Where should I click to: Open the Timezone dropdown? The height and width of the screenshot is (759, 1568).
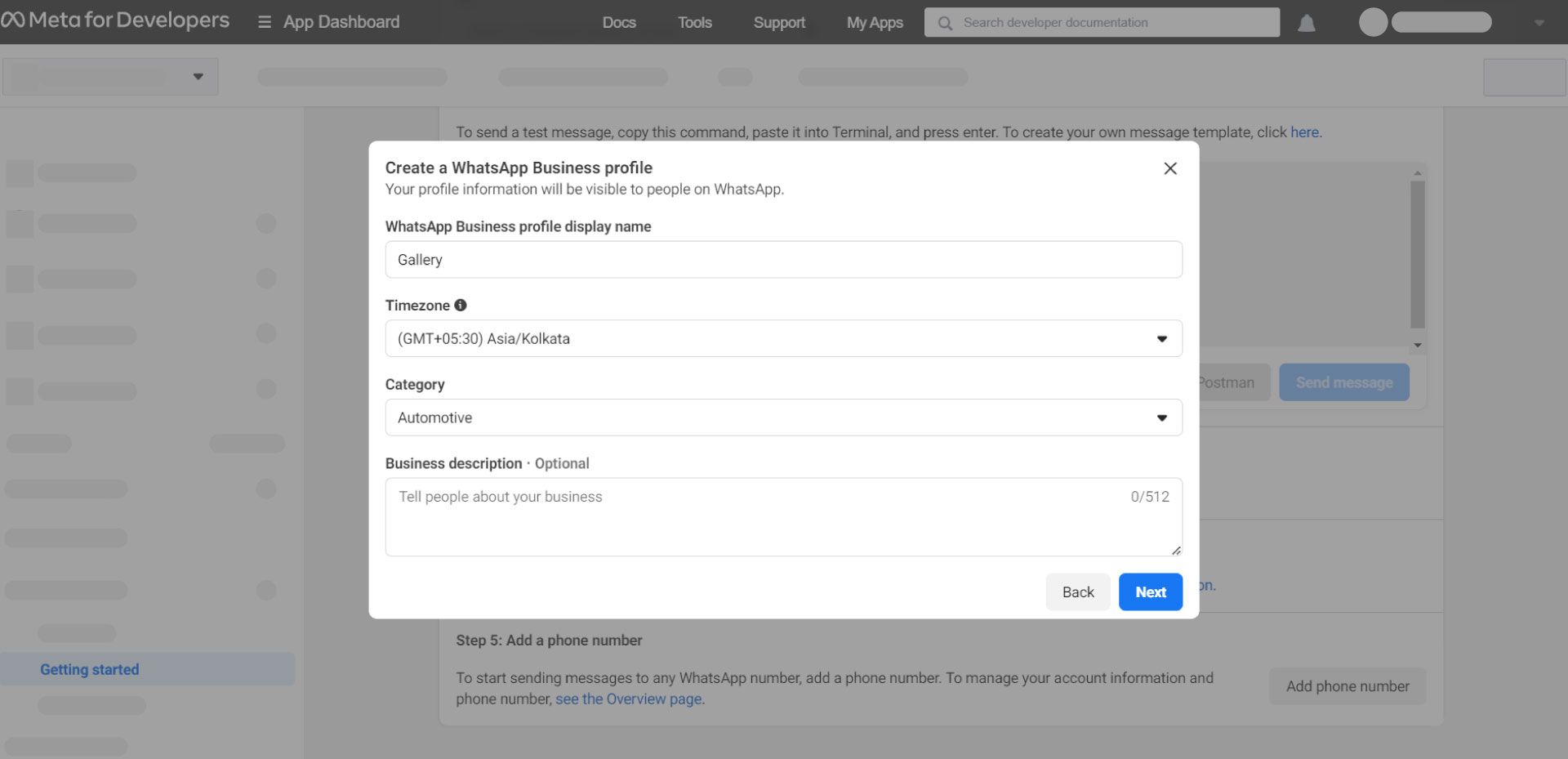click(1161, 338)
